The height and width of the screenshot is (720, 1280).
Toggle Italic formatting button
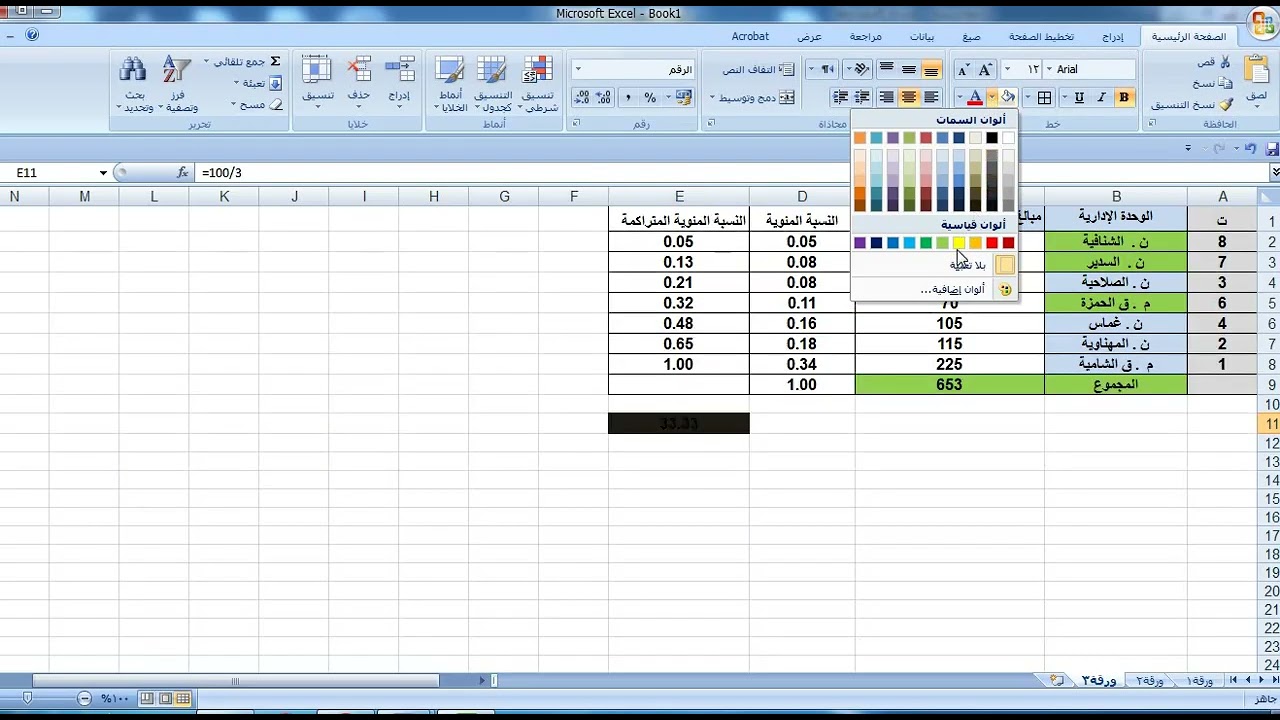(x=1101, y=97)
